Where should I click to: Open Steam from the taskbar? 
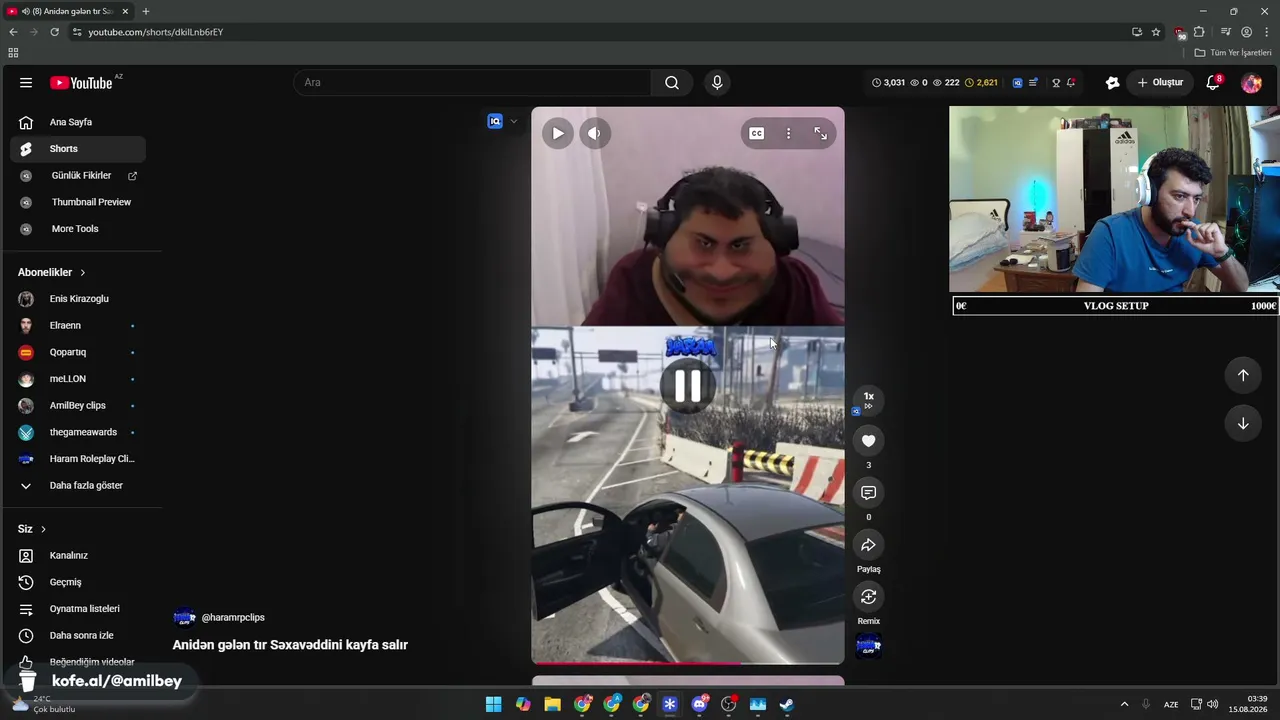coord(787,705)
